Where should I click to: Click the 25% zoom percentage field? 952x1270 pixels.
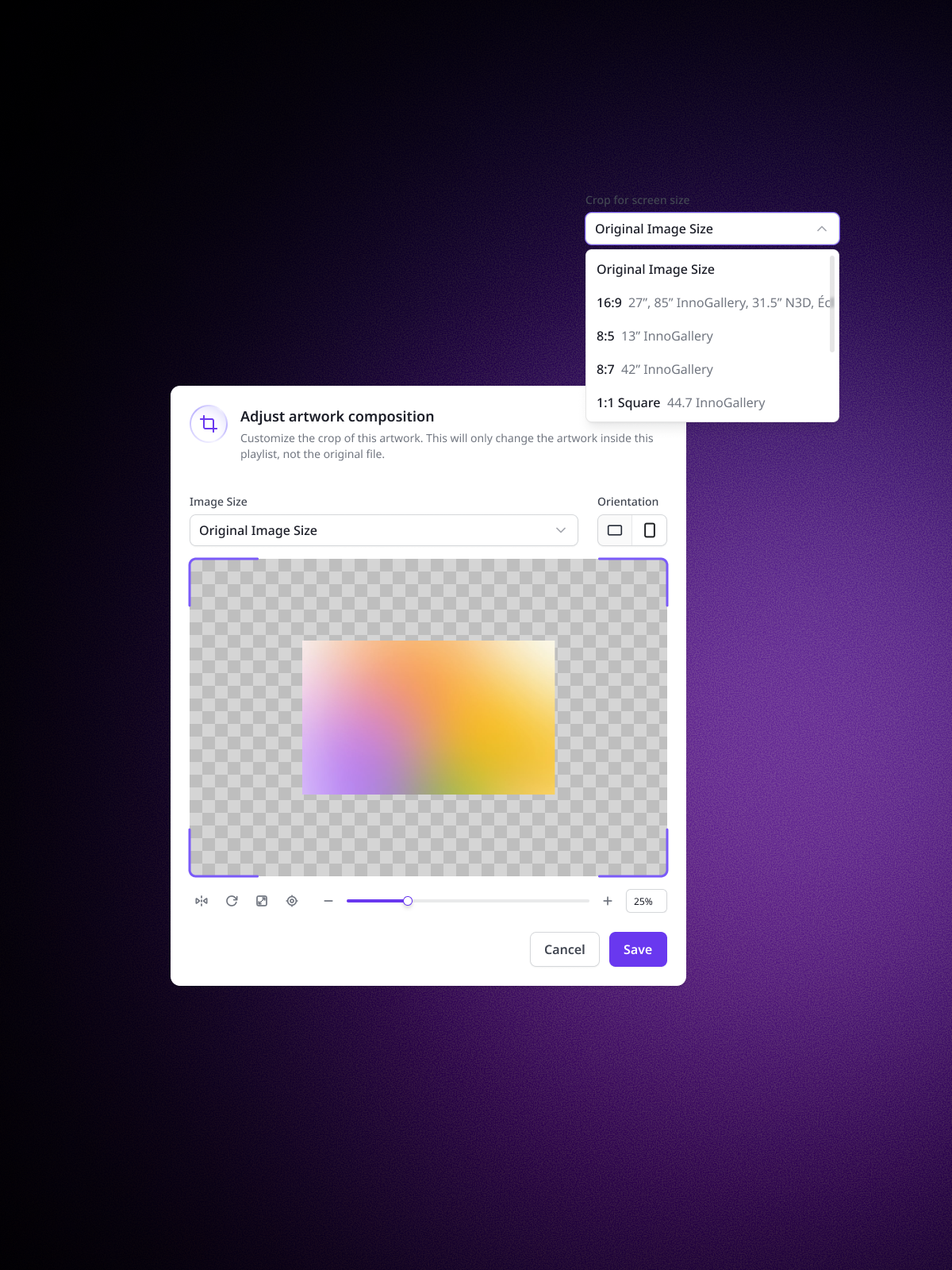[646, 901]
